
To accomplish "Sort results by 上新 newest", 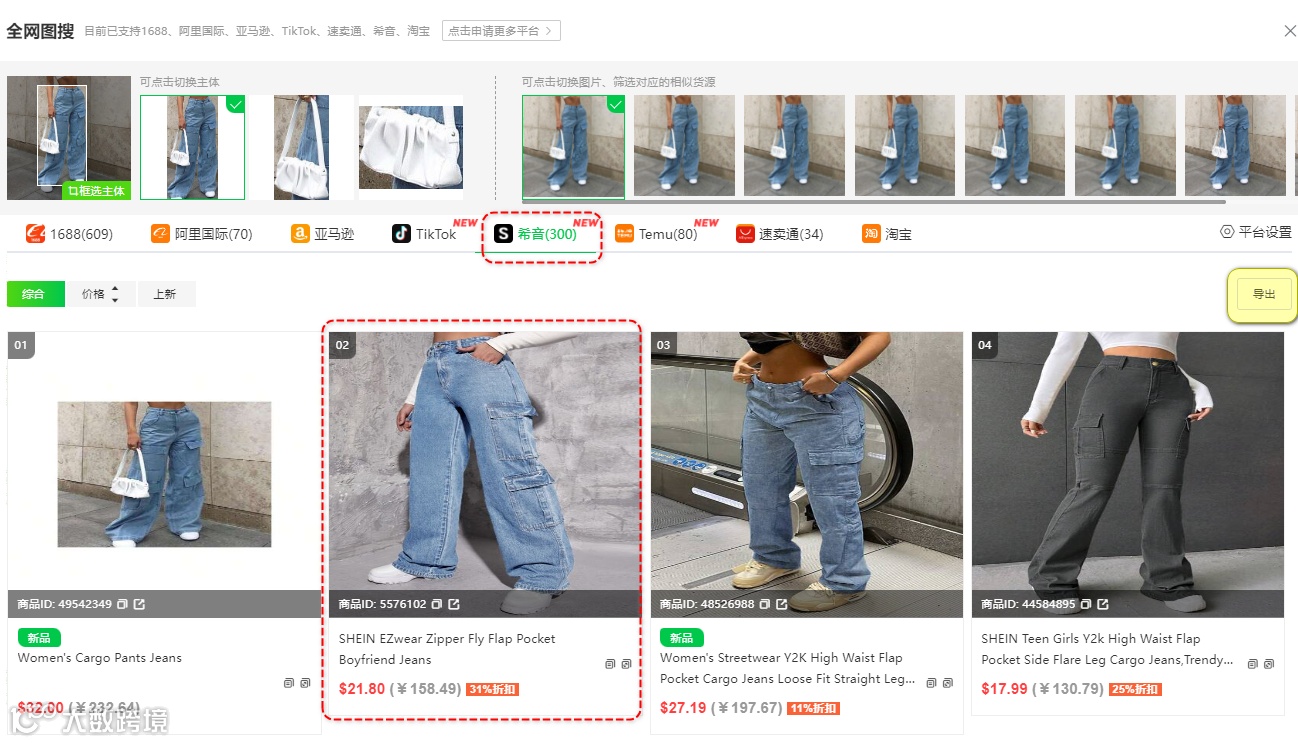I will [165, 294].
